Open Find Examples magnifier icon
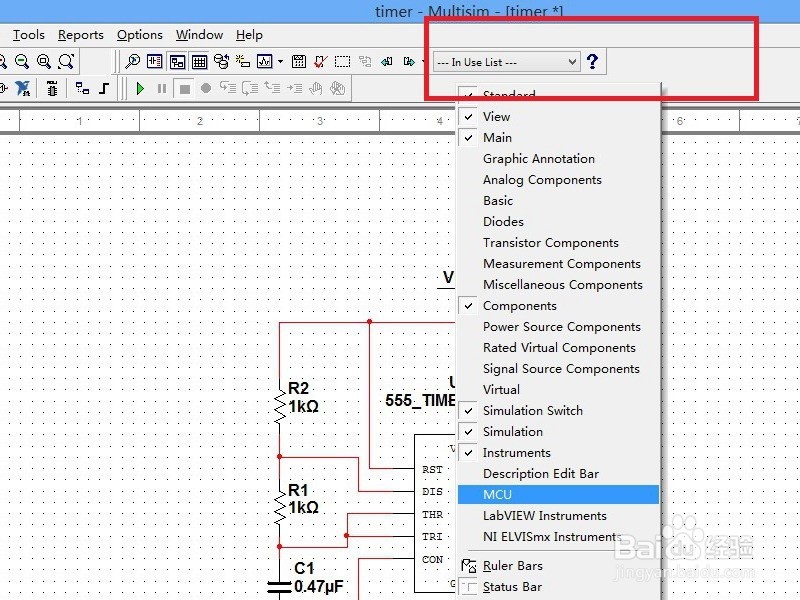The image size is (800, 600). point(133,62)
